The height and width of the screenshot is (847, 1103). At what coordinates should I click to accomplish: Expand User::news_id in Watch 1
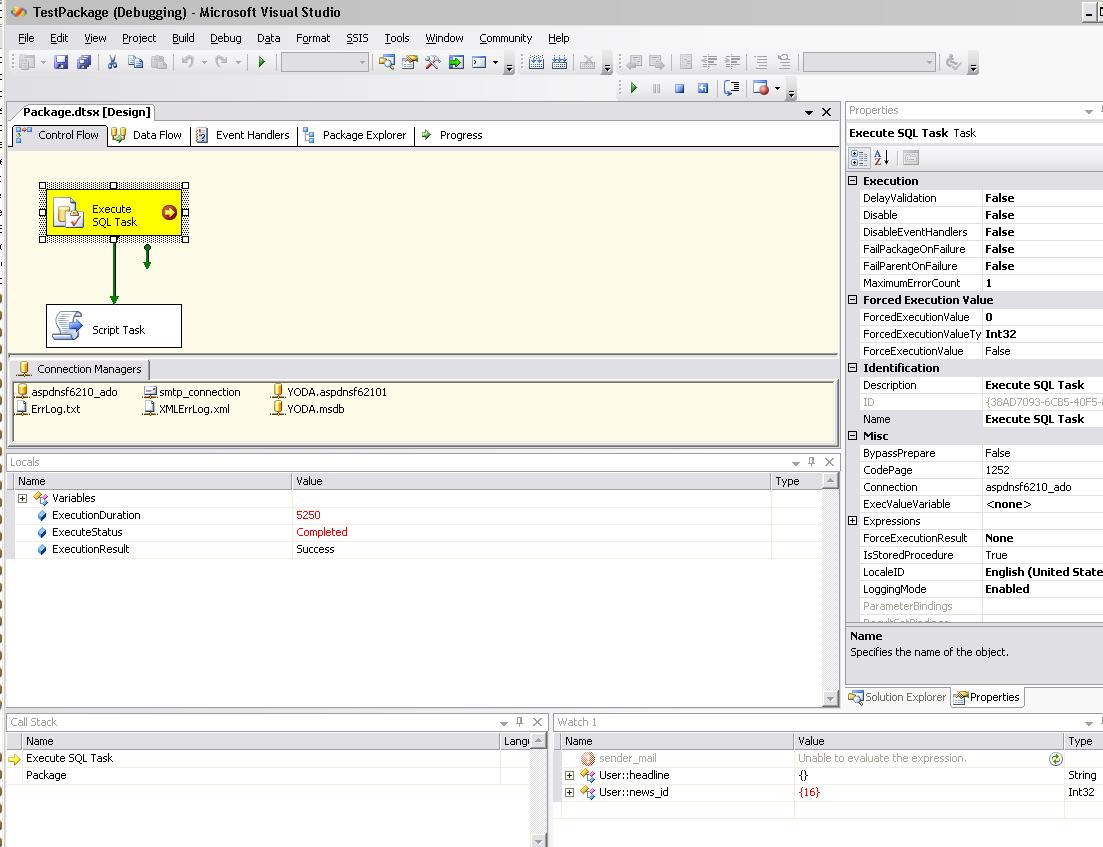[x=570, y=792]
